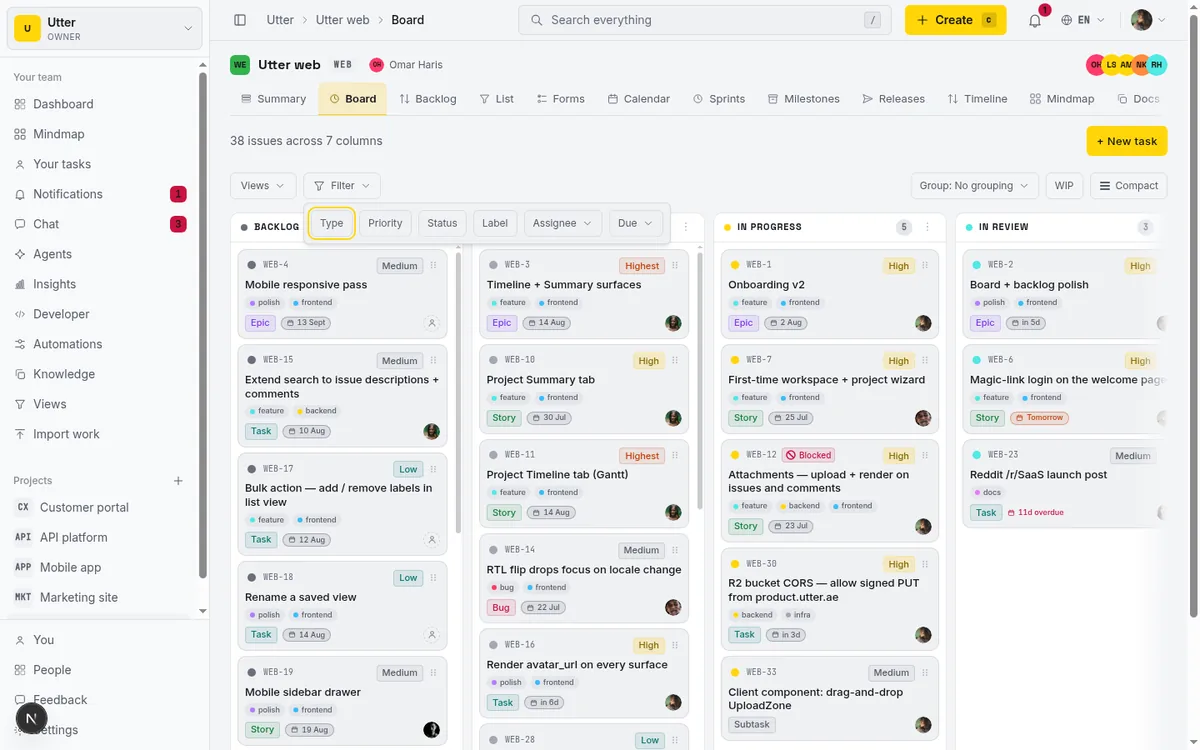Switch to the Summary tab

(x=273, y=99)
